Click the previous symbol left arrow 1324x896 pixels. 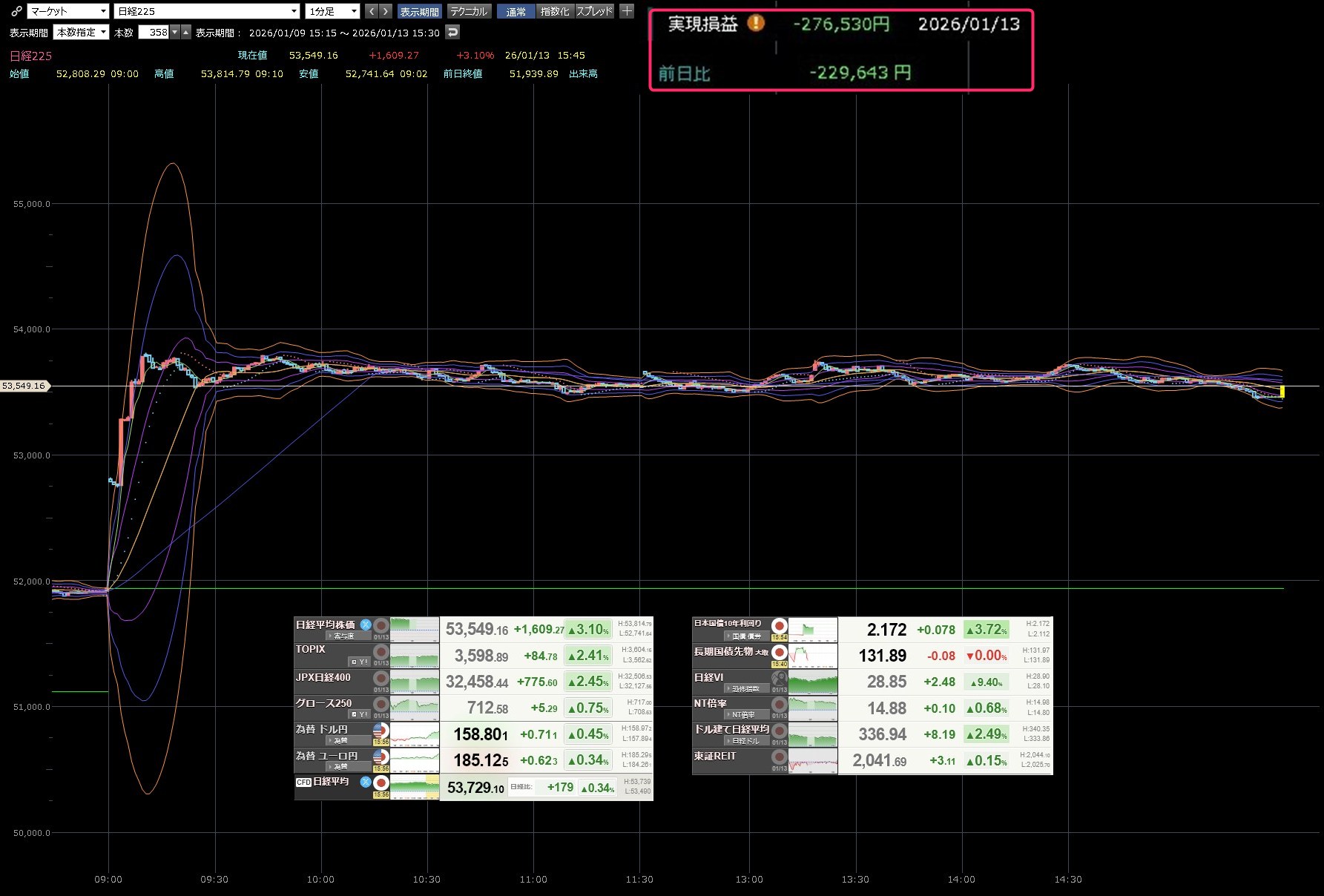tap(372, 11)
